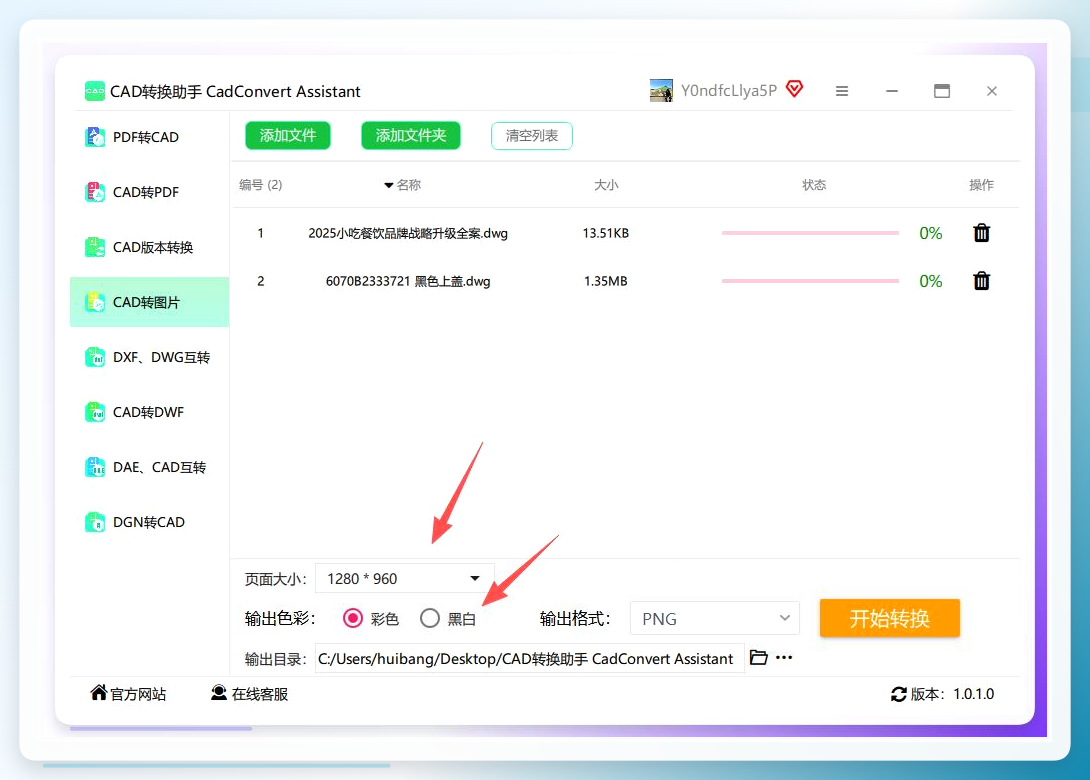1090x780 pixels.
Task: Start conversion with 开始转换 button
Action: [890, 618]
